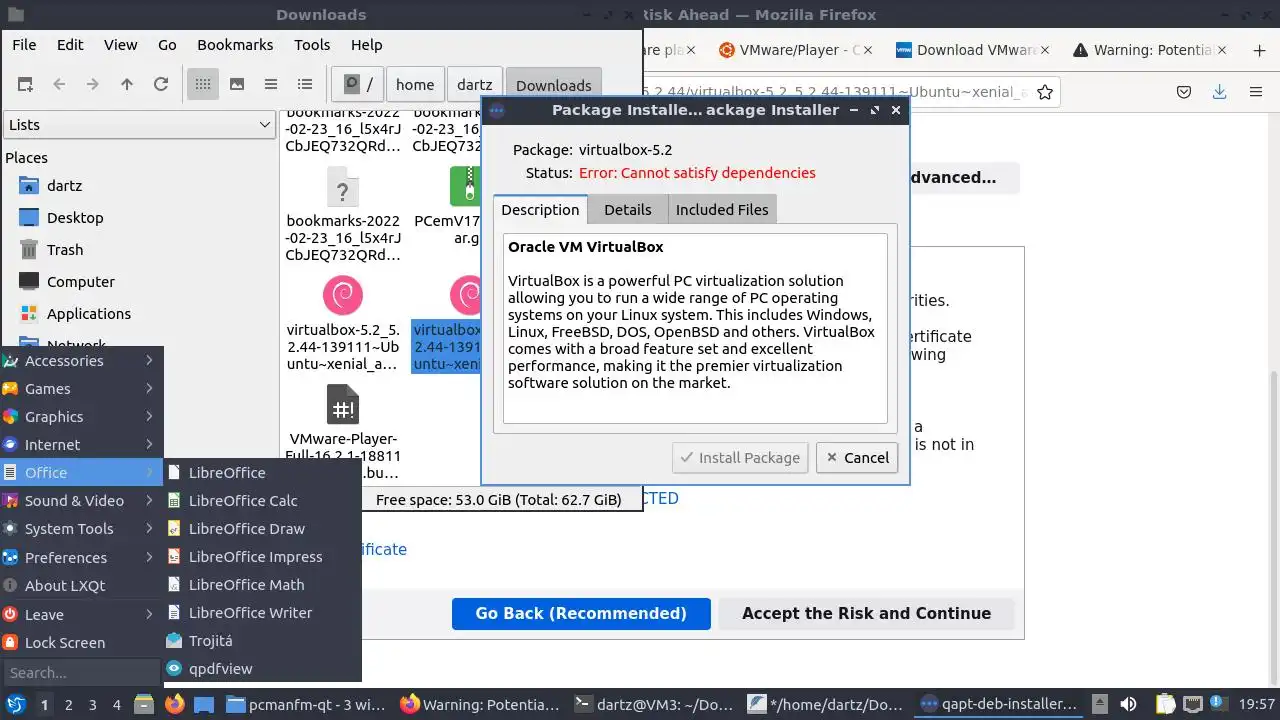
Task: Launch qpdfview from Office submenu
Action: coord(261,668)
